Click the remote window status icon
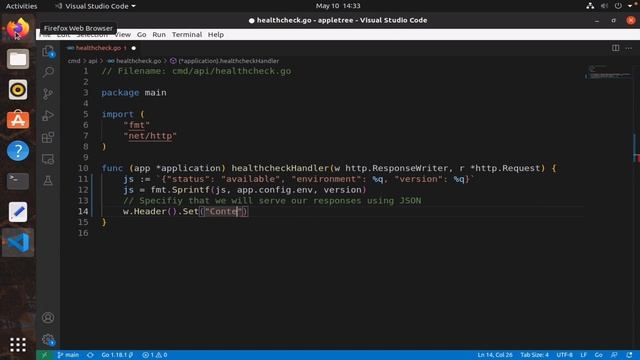Screen dimensions: 640x360 click(x=44, y=355)
